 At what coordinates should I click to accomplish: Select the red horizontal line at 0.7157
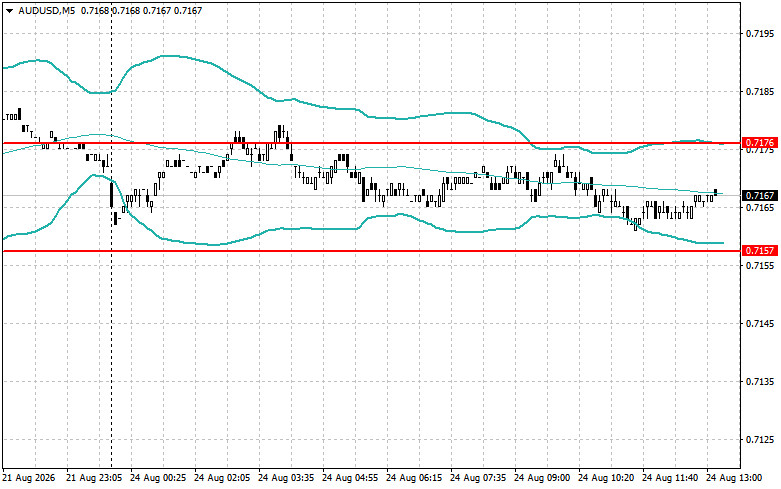click(372, 250)
